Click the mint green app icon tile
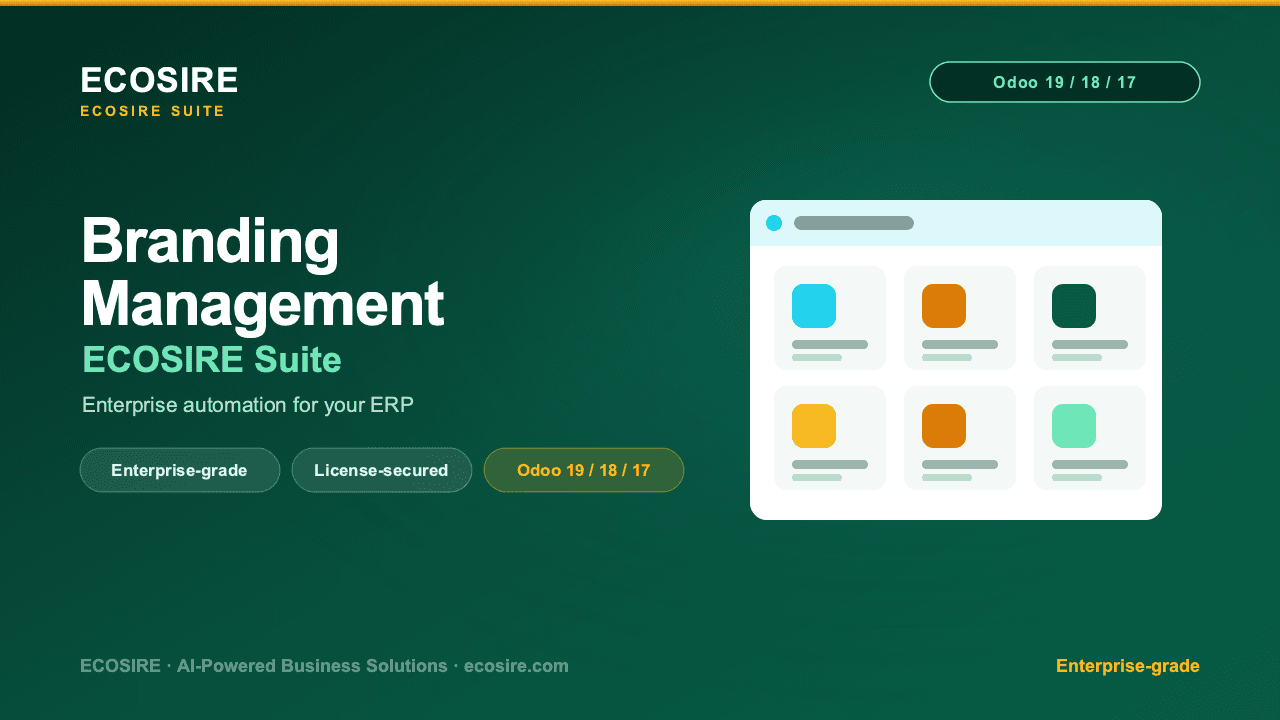The height and width of the screenshot is (720, 1280). (x=1074, y=426)
